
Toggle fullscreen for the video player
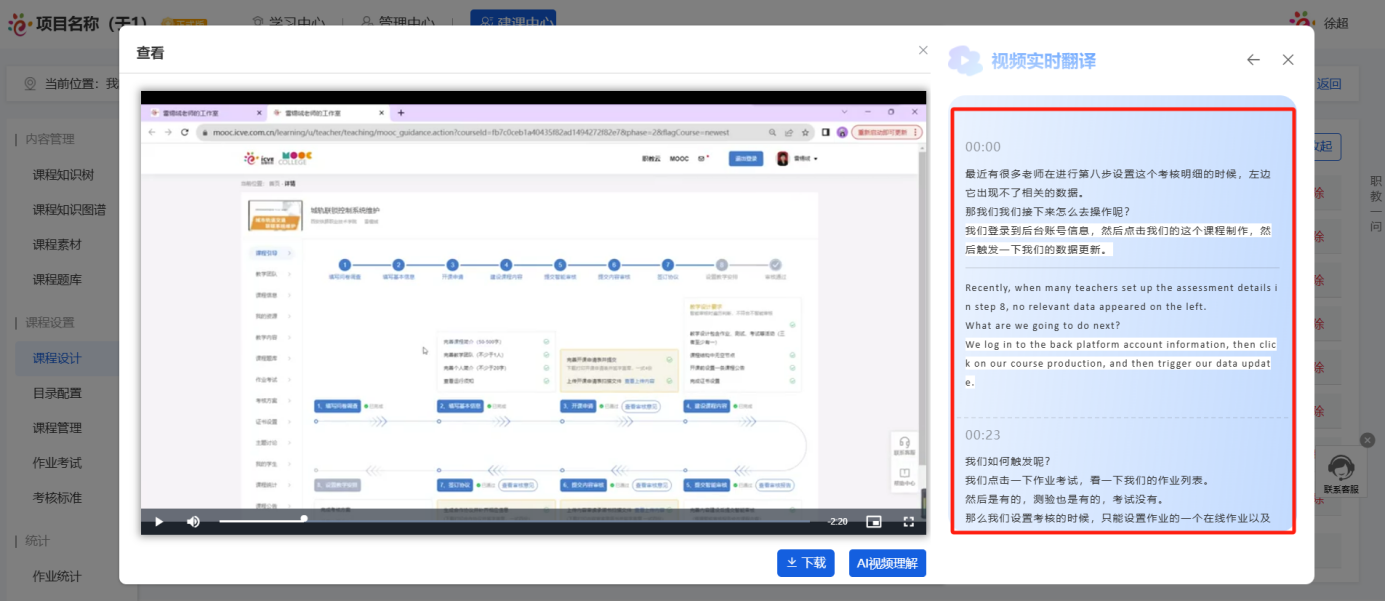pyautogui.click(x=909, y=521)
